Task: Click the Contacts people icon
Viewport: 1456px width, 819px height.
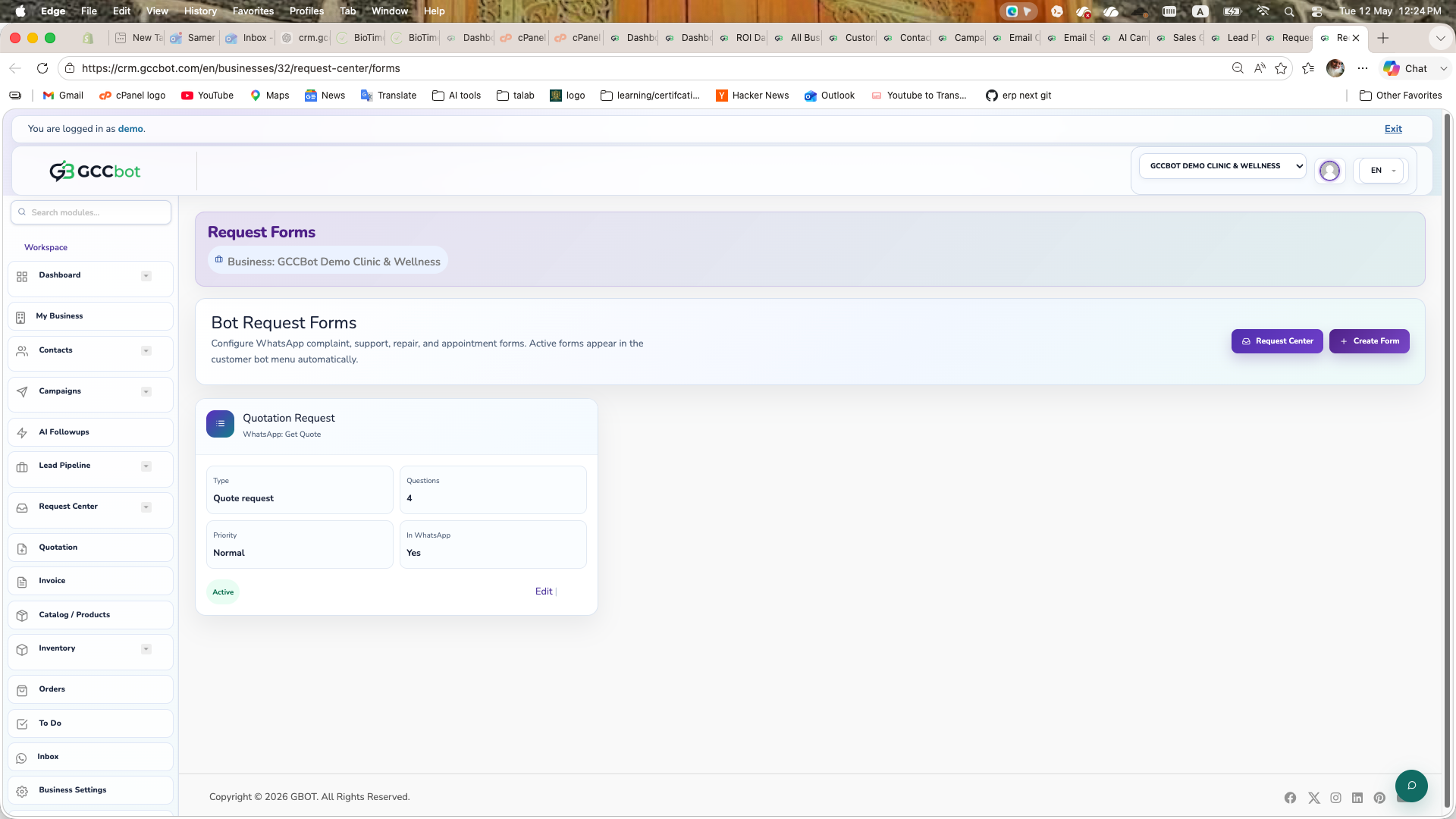Action: click(x=22, y=351)
